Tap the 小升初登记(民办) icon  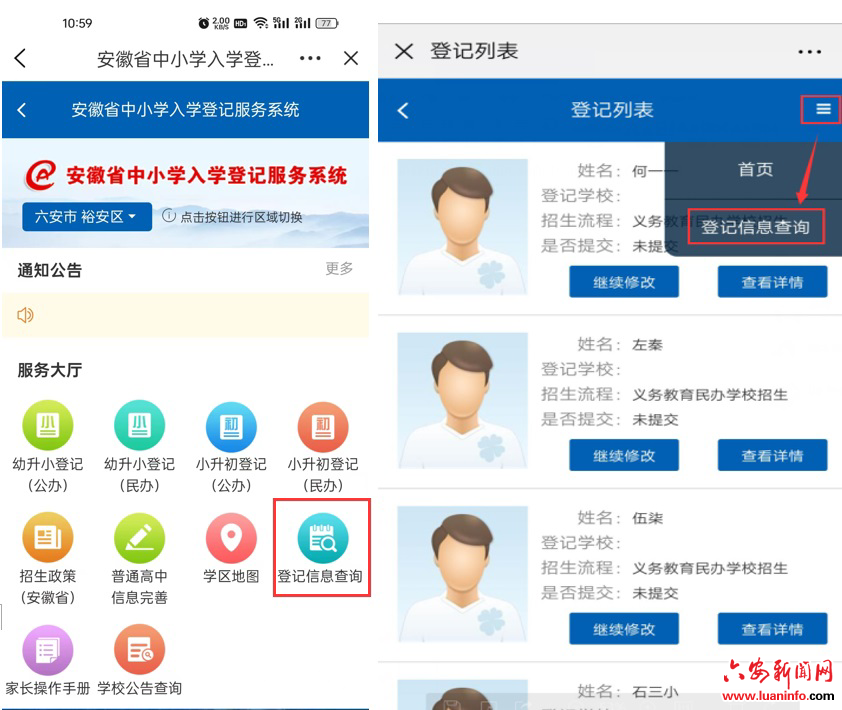pos(322,427)
